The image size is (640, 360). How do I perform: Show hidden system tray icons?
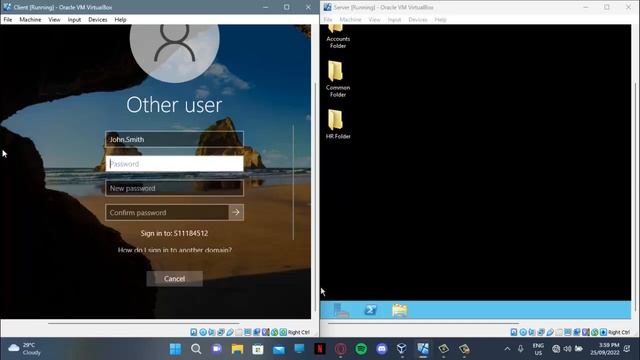click(507, 349)
